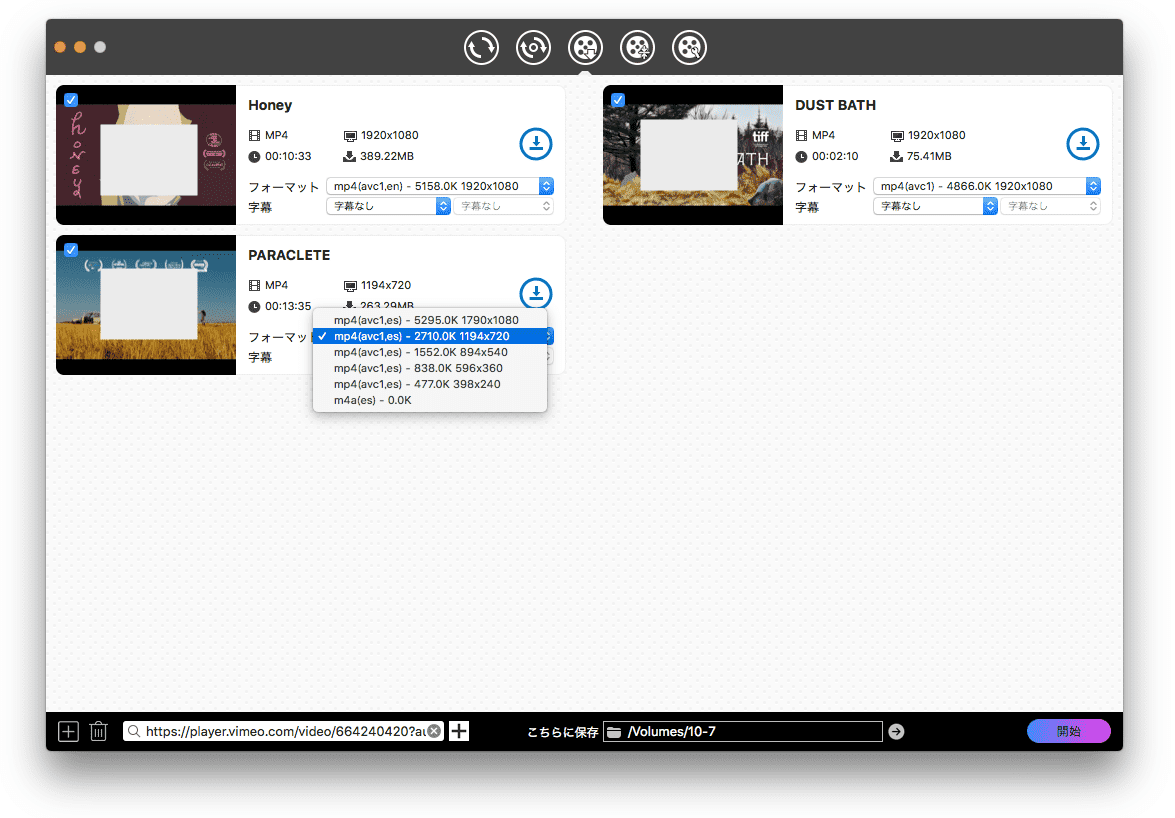Choose the m4a(es) audio-only option
Screen dimensions: 1175x818
(372, 400)
